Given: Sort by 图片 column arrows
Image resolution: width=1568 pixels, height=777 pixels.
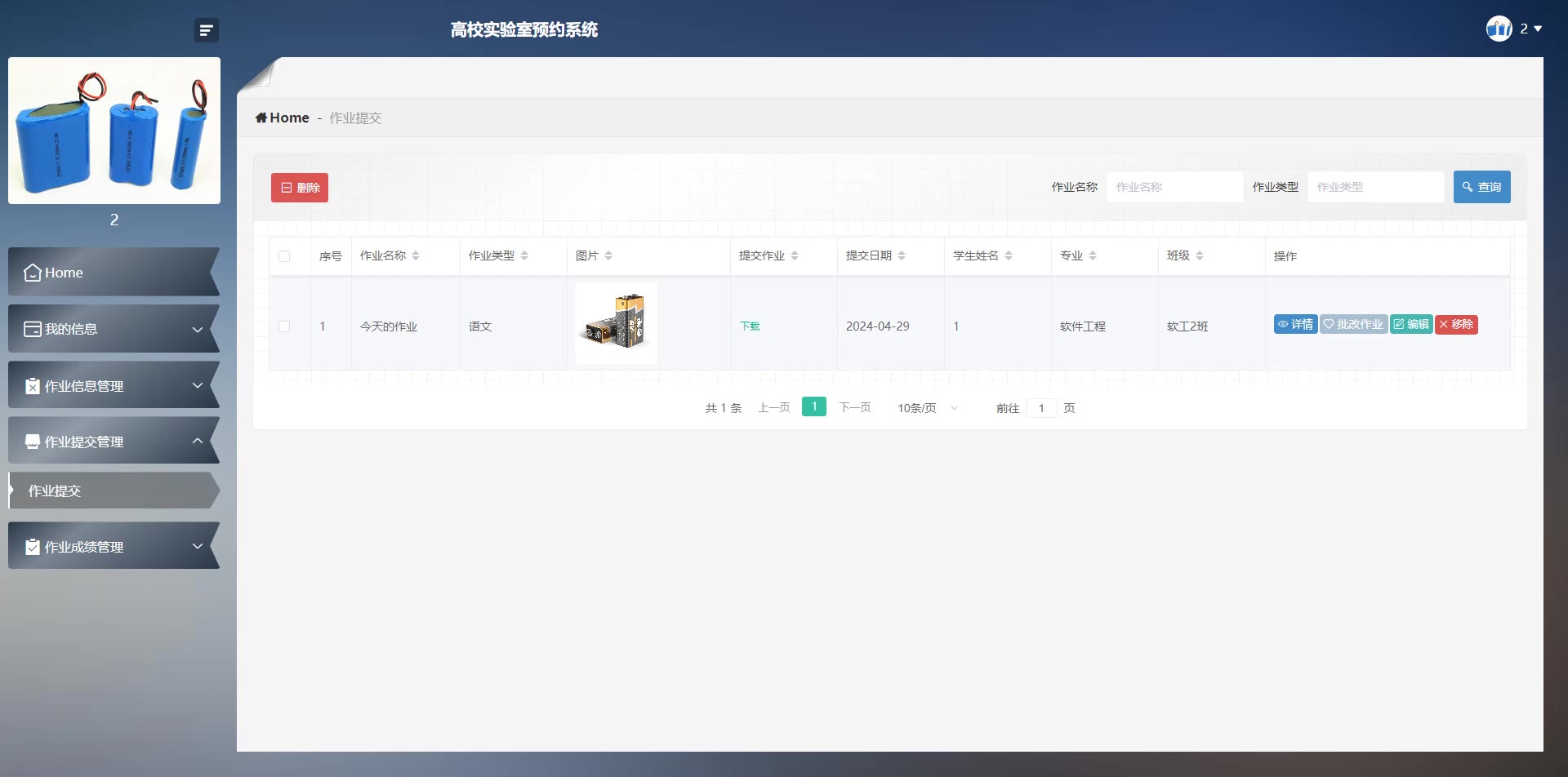Looking at the screenshot, I should point(608,256).
